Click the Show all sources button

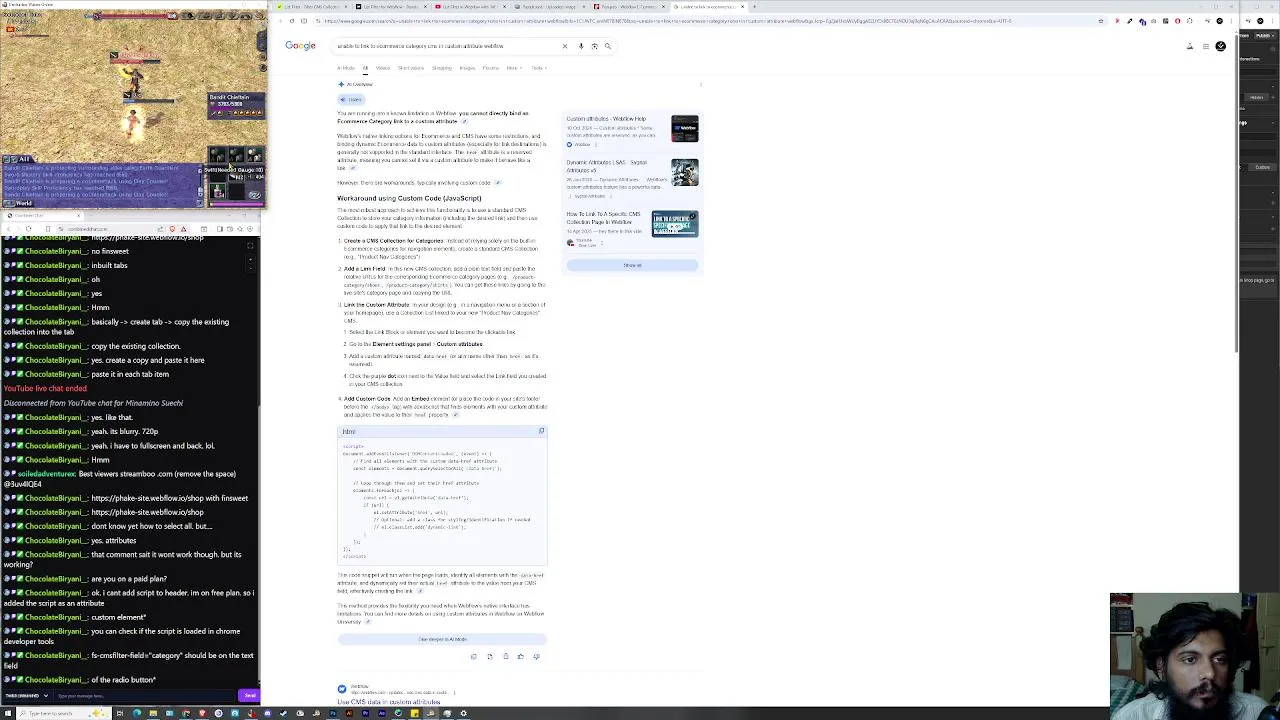[632, 265]
